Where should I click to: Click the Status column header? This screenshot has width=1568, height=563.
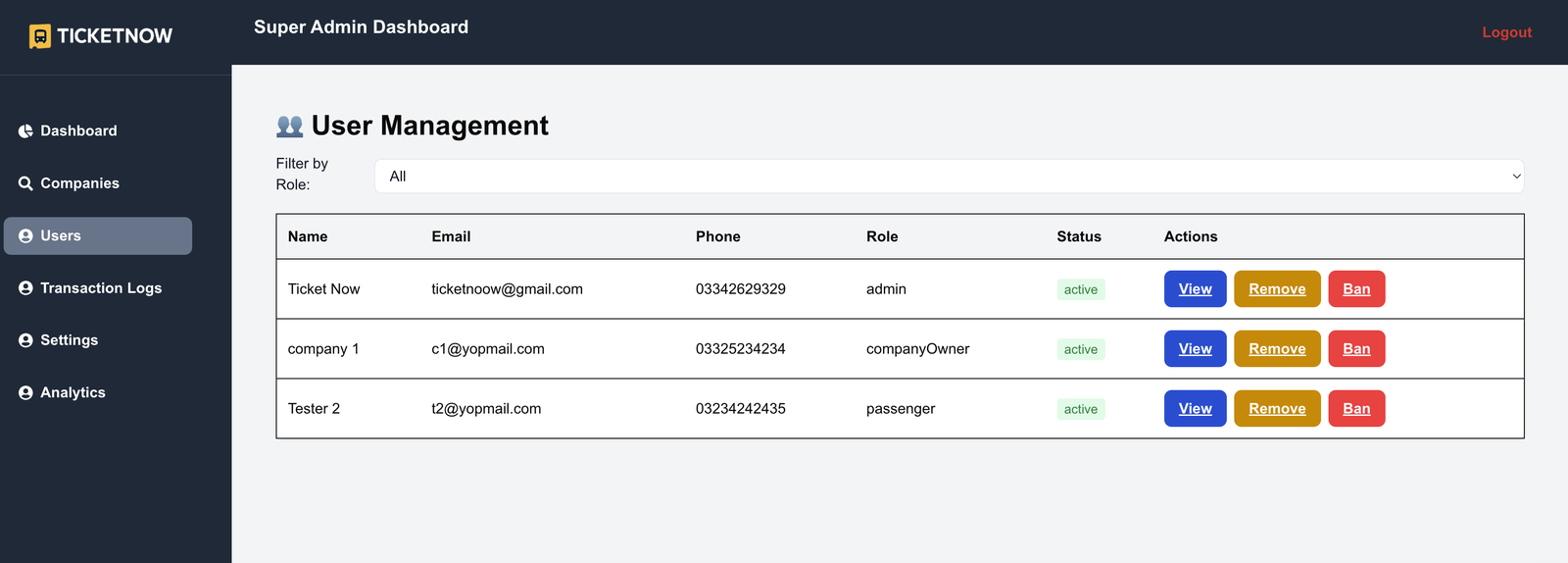1079,236
